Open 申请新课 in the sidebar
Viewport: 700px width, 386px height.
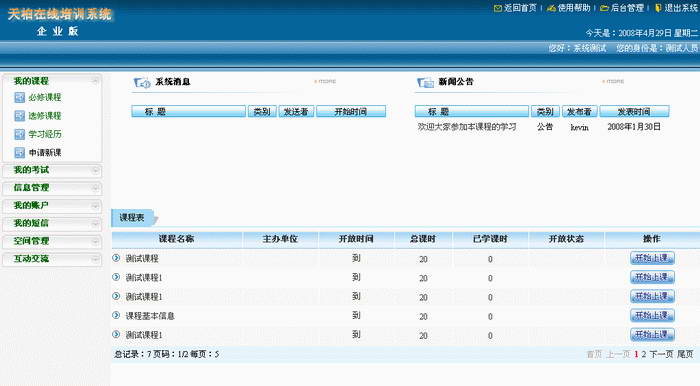(45, 153)
